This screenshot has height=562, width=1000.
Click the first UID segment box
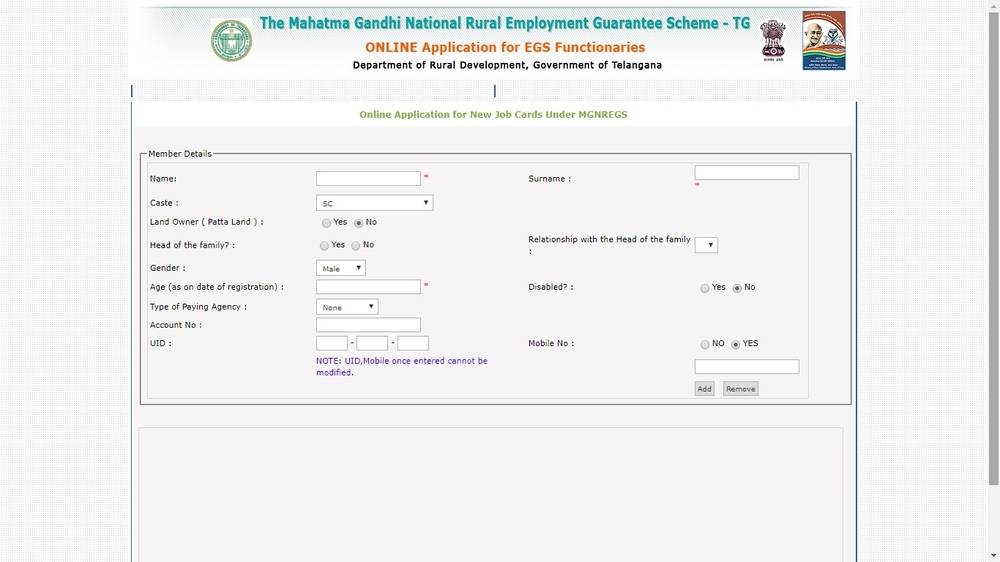click(x=331, y=343)
